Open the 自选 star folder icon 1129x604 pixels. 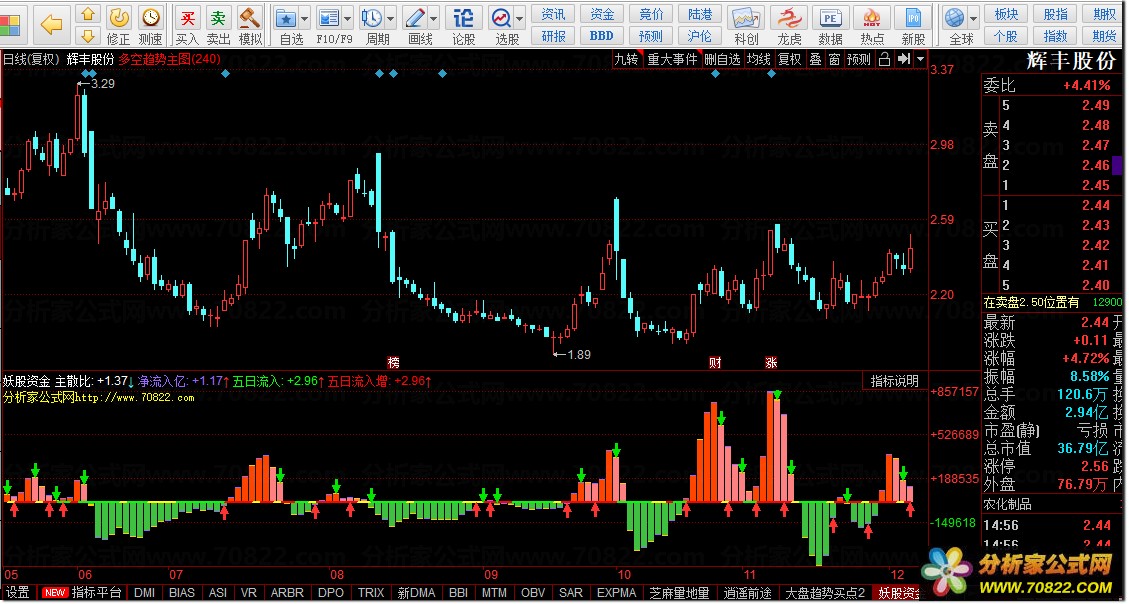pyautogui.click(x=287, y=17)
